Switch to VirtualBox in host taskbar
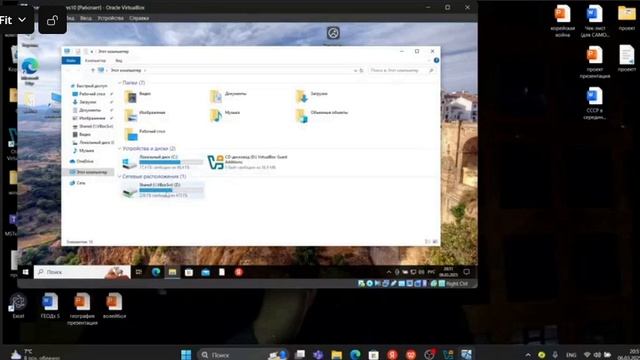The height and width of the screenshot is (360, 640). tap(448, 354)
